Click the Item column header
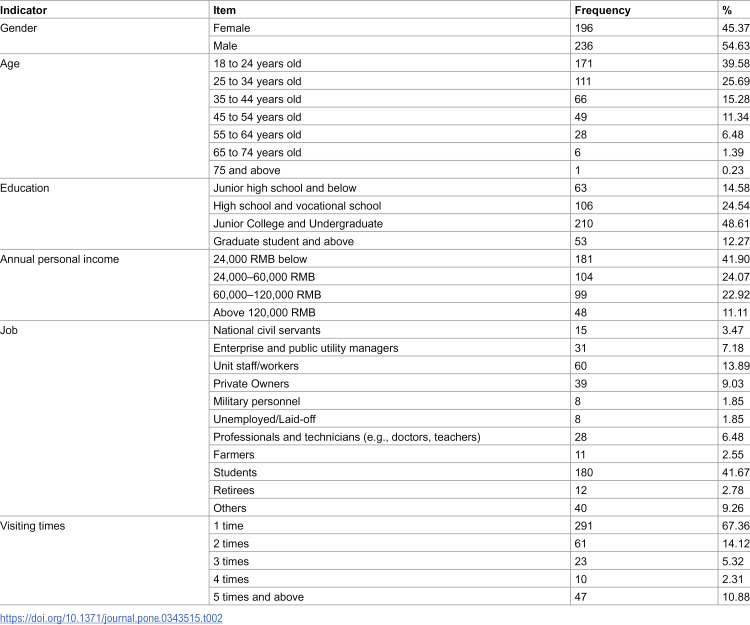Viewport: 750px width, 625px height. 224,10
